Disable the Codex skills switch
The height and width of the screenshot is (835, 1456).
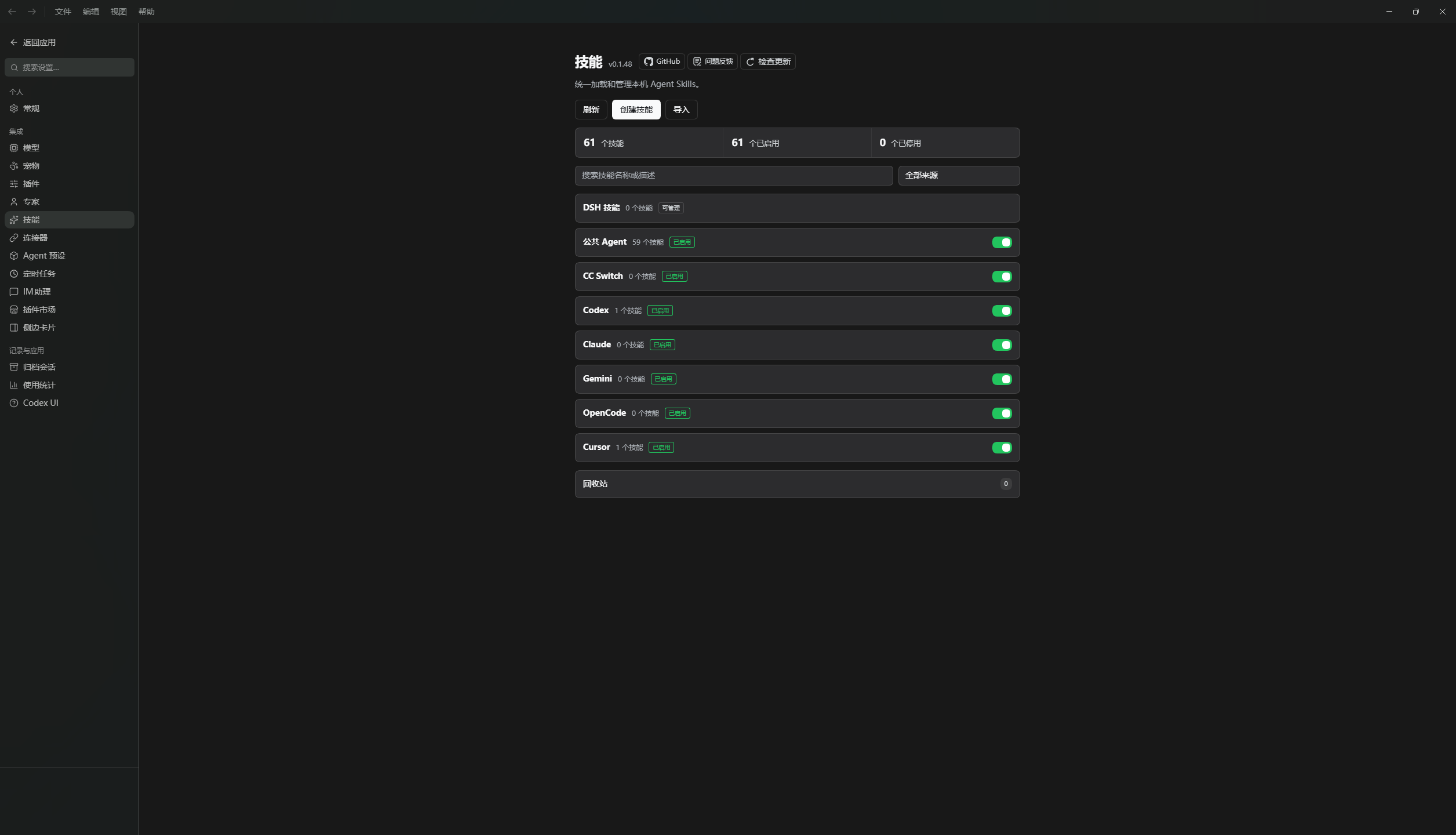coord(1002,311)
